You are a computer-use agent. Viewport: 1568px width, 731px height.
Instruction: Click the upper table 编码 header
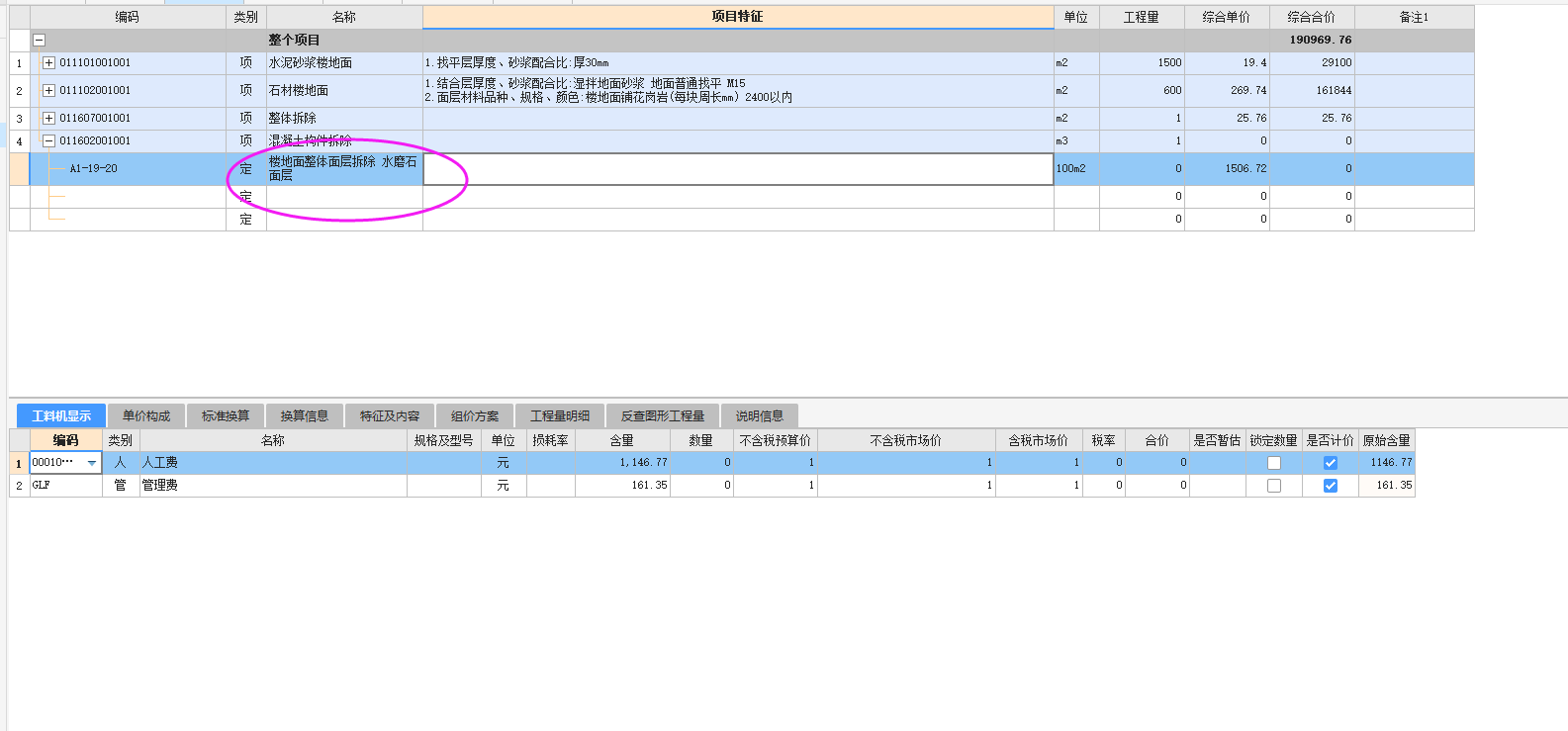(x=128, y=17)
